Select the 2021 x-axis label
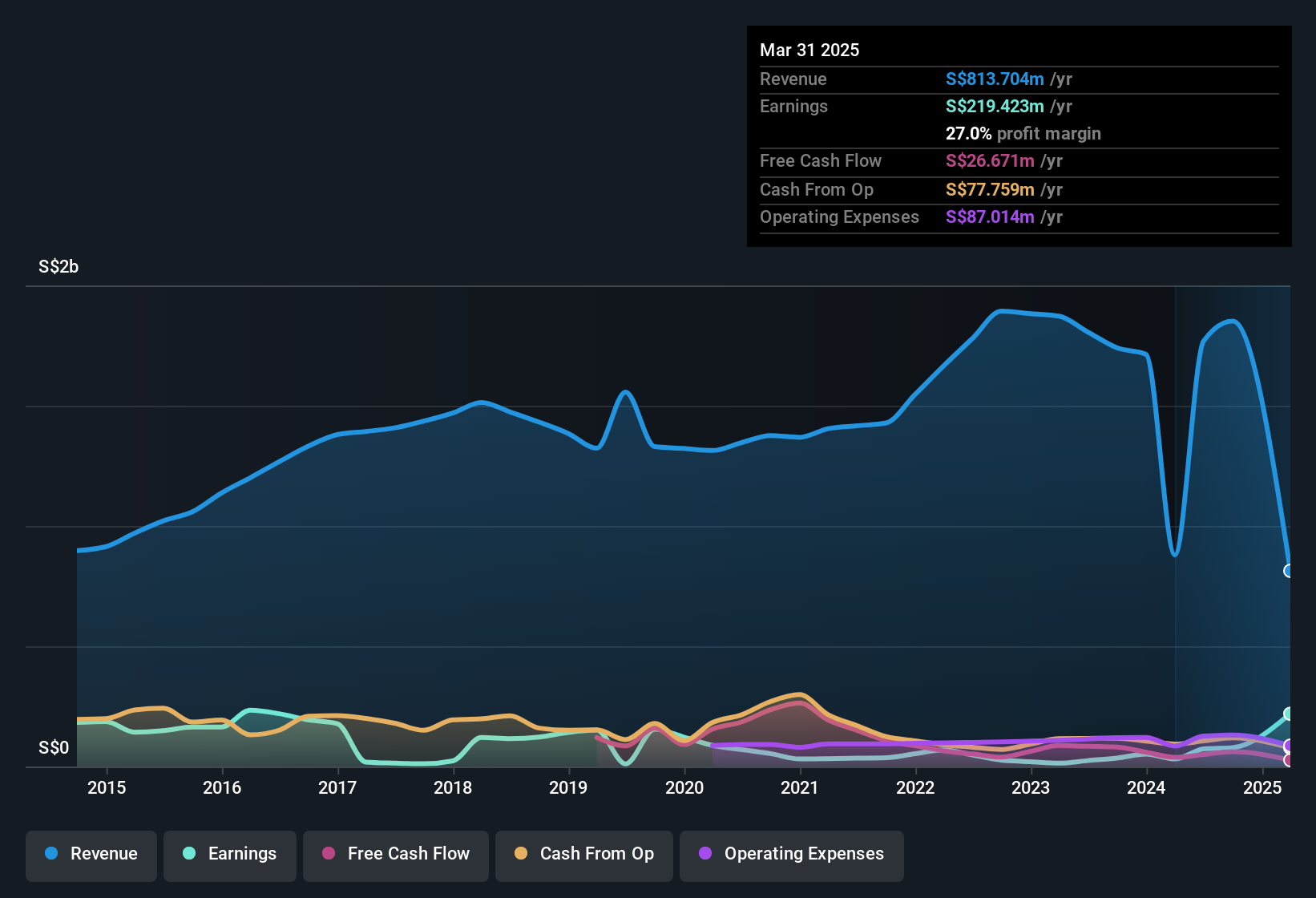 coord(800,787)
